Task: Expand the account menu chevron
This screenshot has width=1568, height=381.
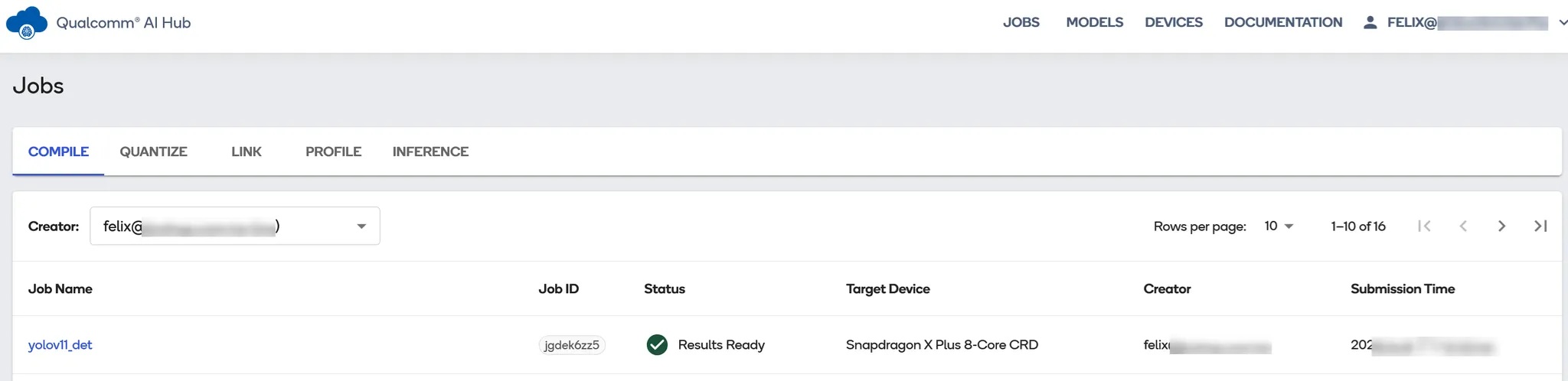Action: click(1563, 23)
